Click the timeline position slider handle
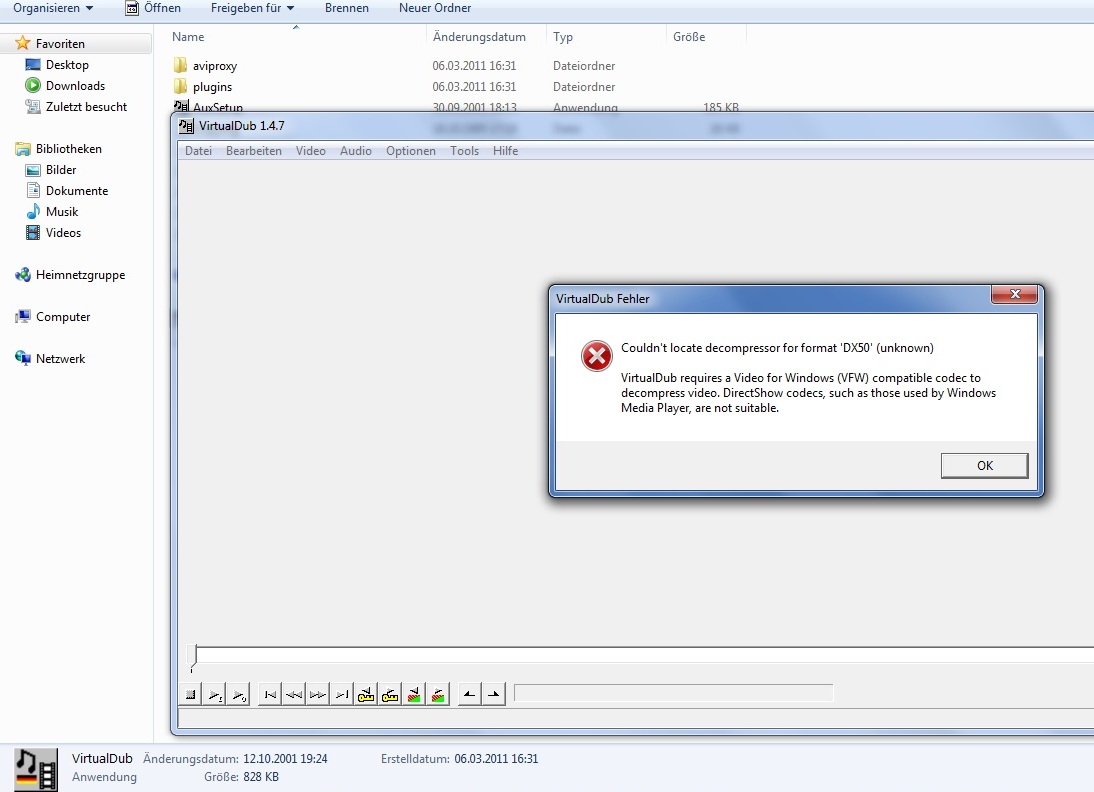The image size is (1094, 792). tap(193, 656)
